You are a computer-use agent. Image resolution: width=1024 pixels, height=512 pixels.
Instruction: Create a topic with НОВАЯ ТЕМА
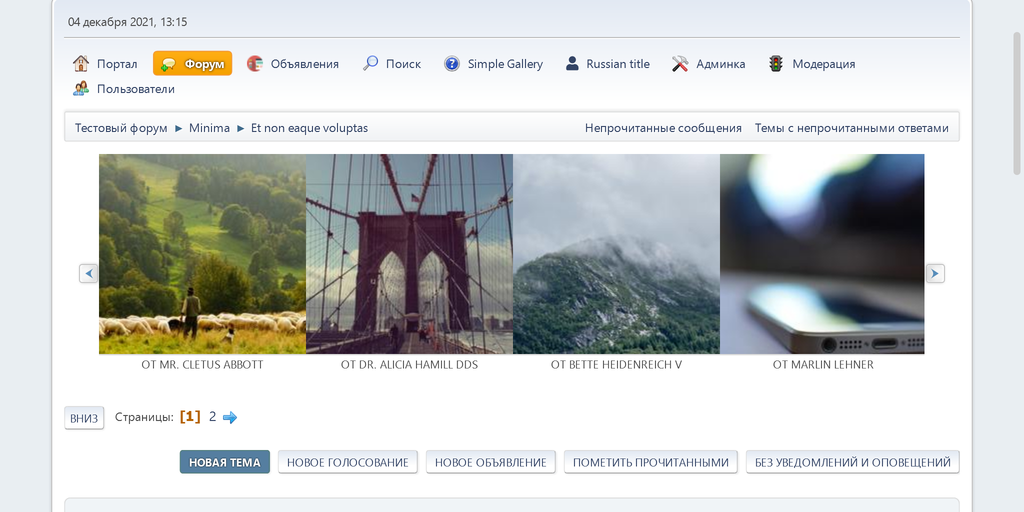[225, 462]
